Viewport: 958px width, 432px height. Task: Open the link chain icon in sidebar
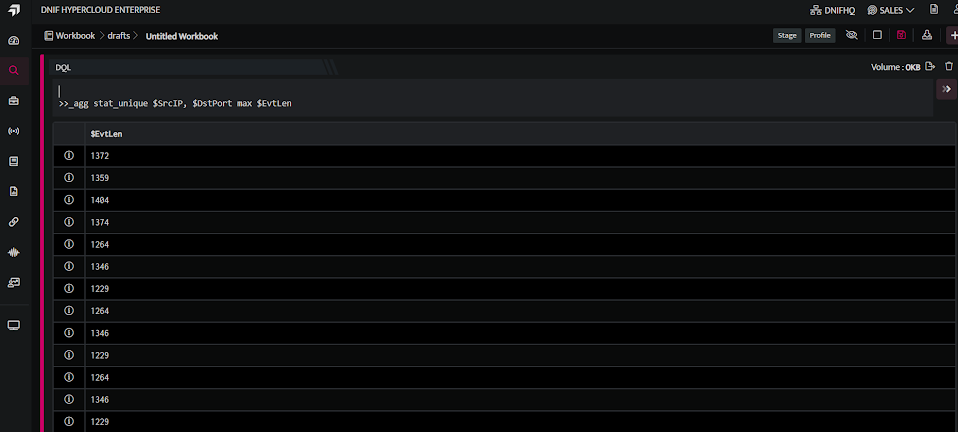(13, 222)
